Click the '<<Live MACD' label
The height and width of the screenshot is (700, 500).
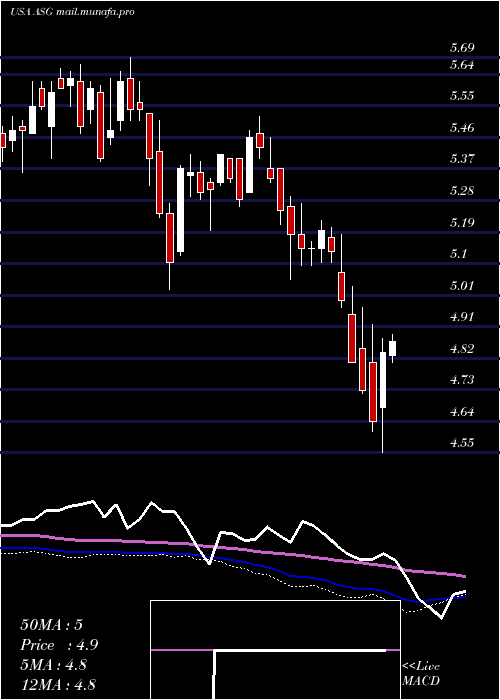[421, 674]
